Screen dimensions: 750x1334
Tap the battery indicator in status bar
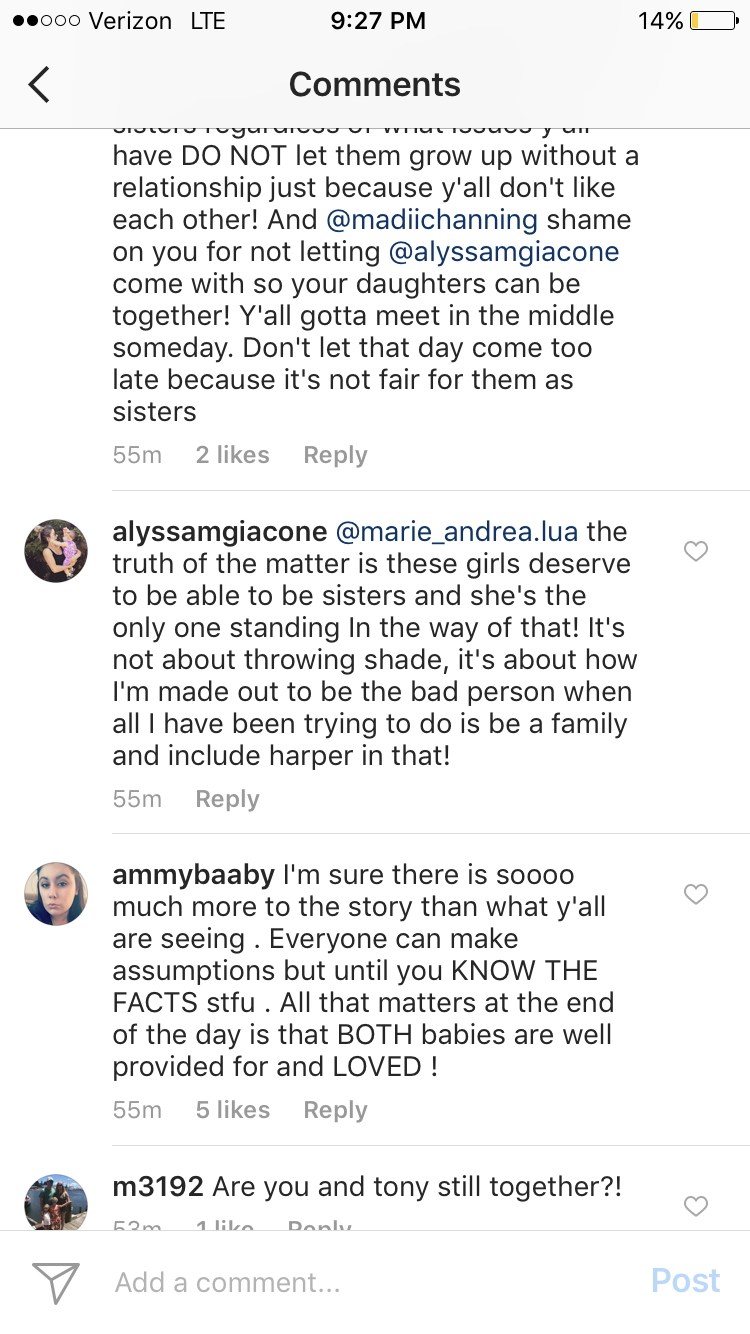coord(713,21)
